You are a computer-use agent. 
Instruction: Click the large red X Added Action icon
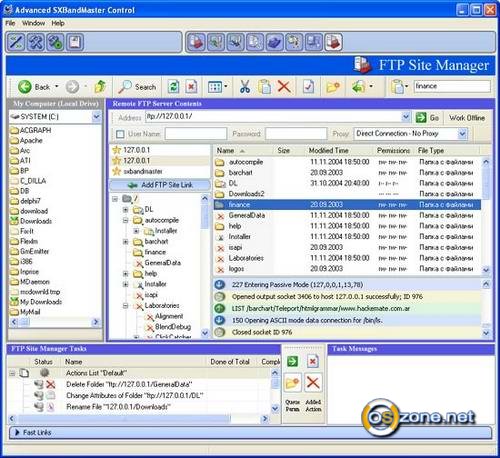coord(313,383)
